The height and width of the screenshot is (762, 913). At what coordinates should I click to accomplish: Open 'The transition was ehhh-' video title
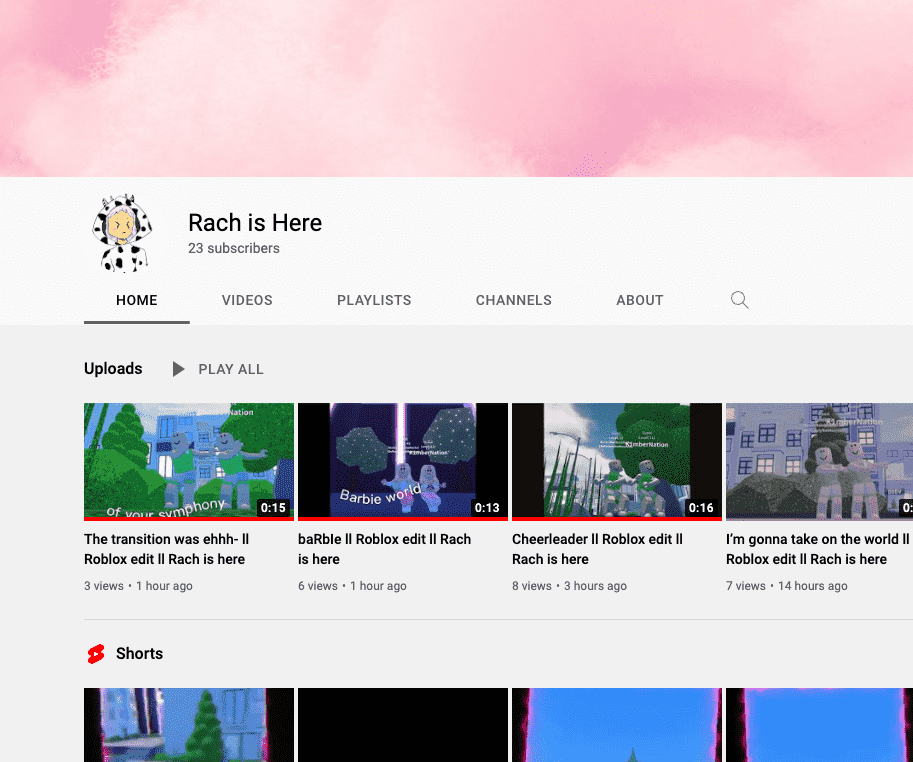[167, 549]
